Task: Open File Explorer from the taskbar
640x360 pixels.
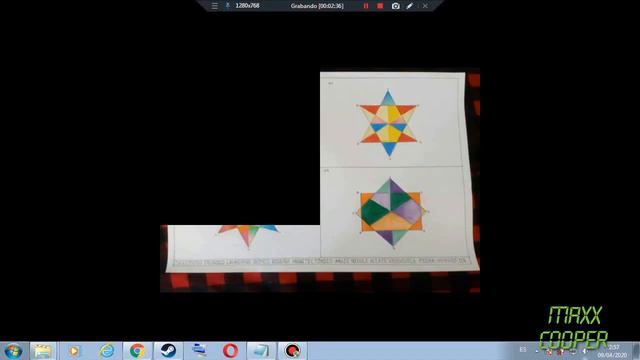Action: click(42, 351)
